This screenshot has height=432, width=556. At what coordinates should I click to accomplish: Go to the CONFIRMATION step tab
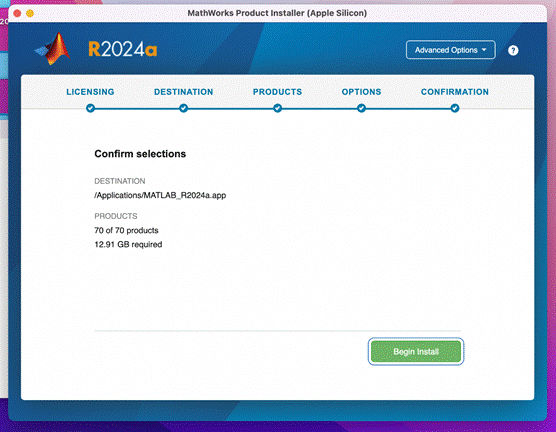[455, 92]
